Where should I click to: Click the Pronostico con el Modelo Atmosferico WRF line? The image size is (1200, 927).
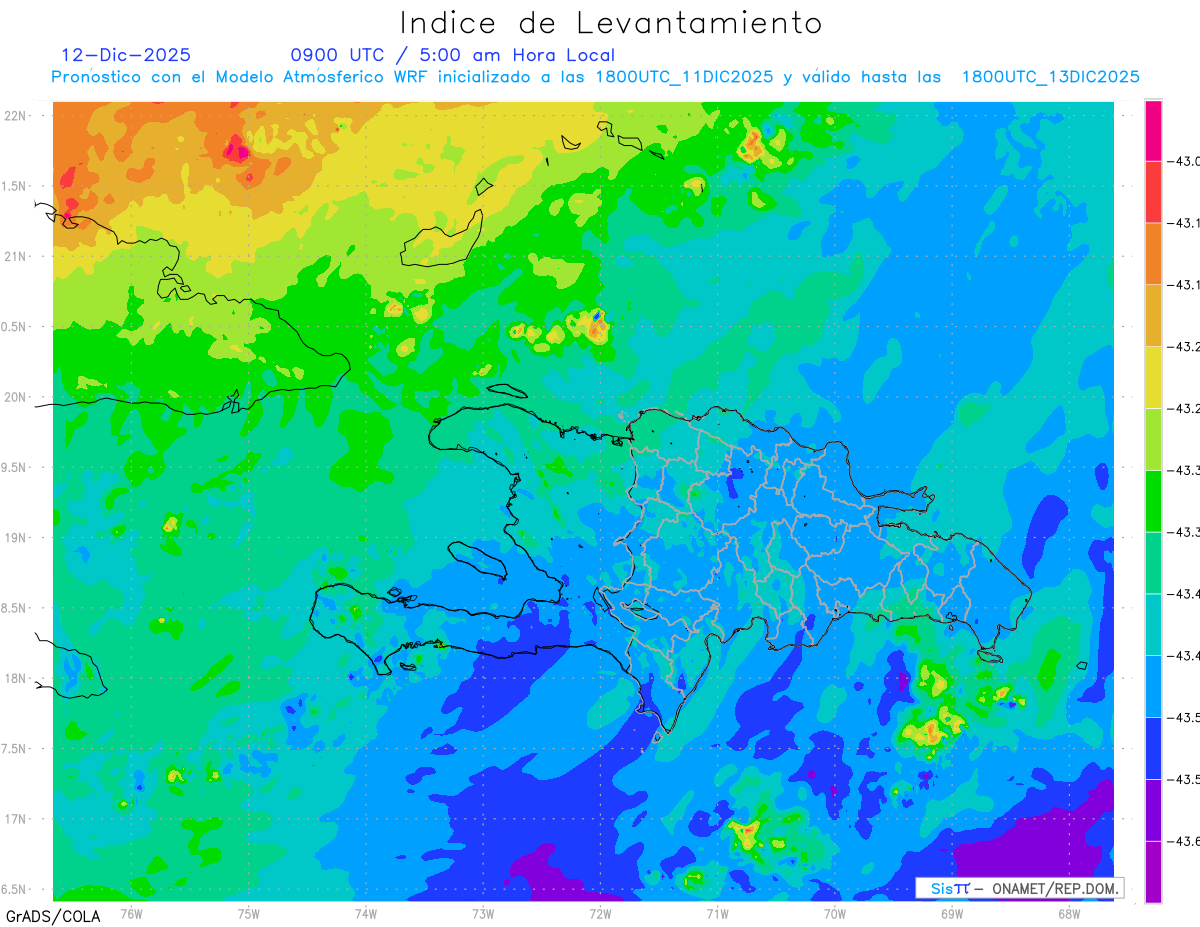tap(596, 77)
